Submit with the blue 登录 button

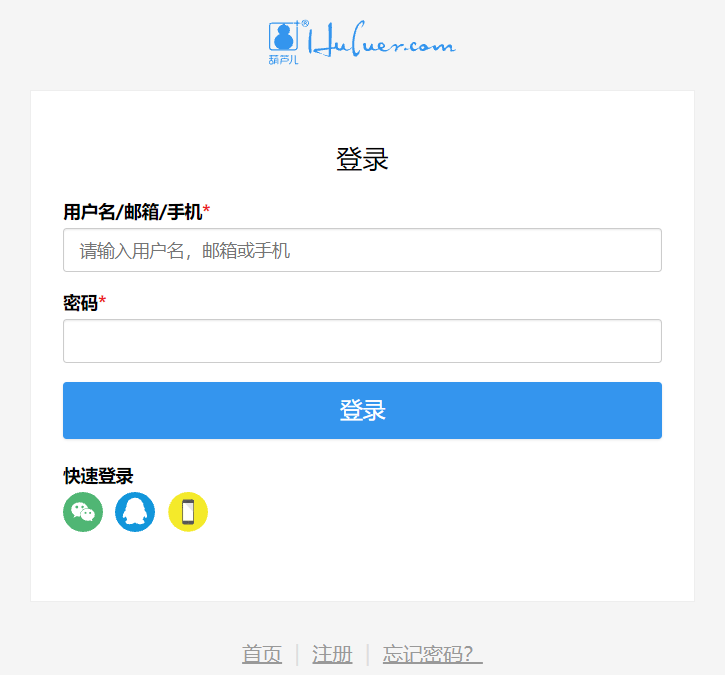point(362,411)
